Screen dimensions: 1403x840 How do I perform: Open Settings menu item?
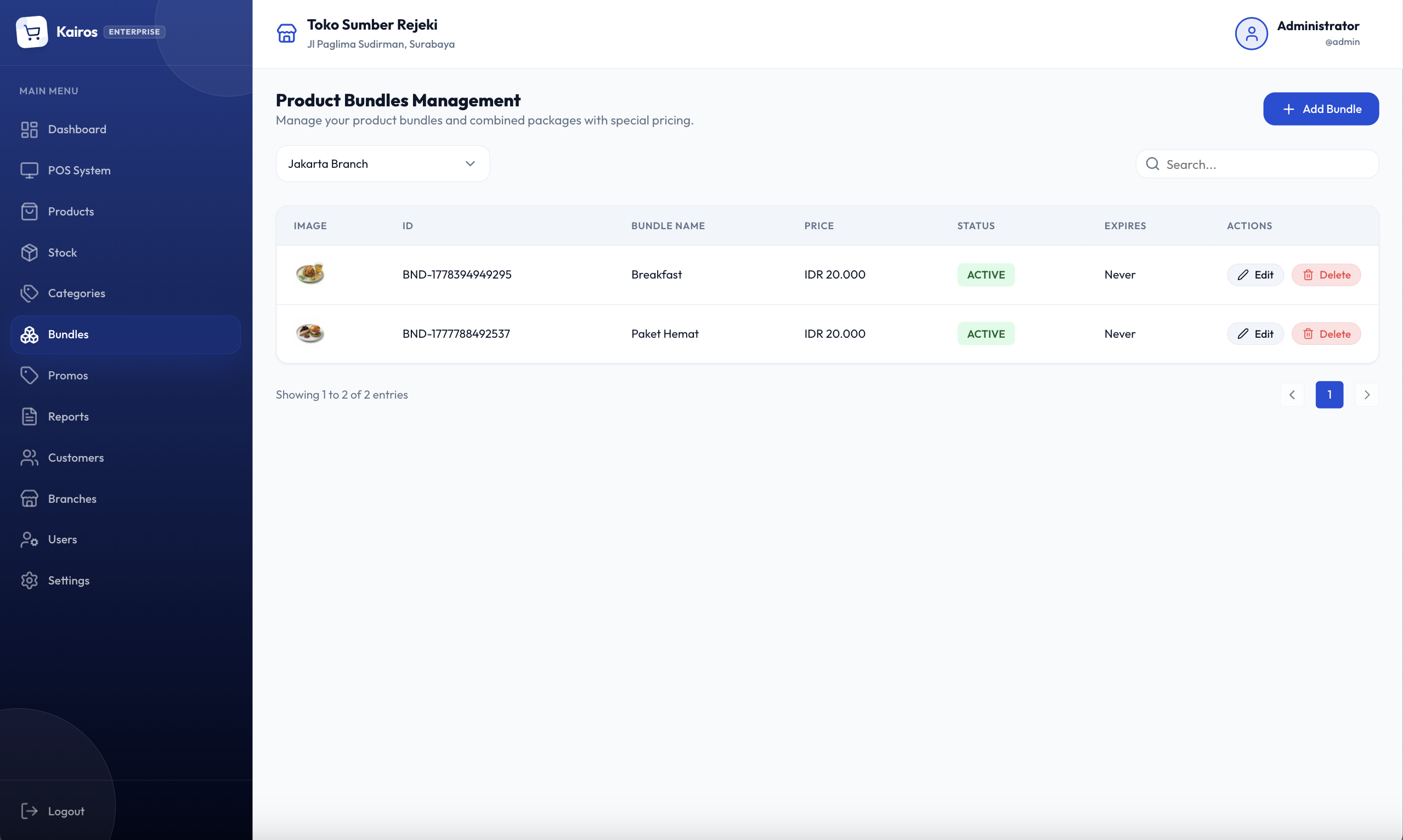pos(126,580)
